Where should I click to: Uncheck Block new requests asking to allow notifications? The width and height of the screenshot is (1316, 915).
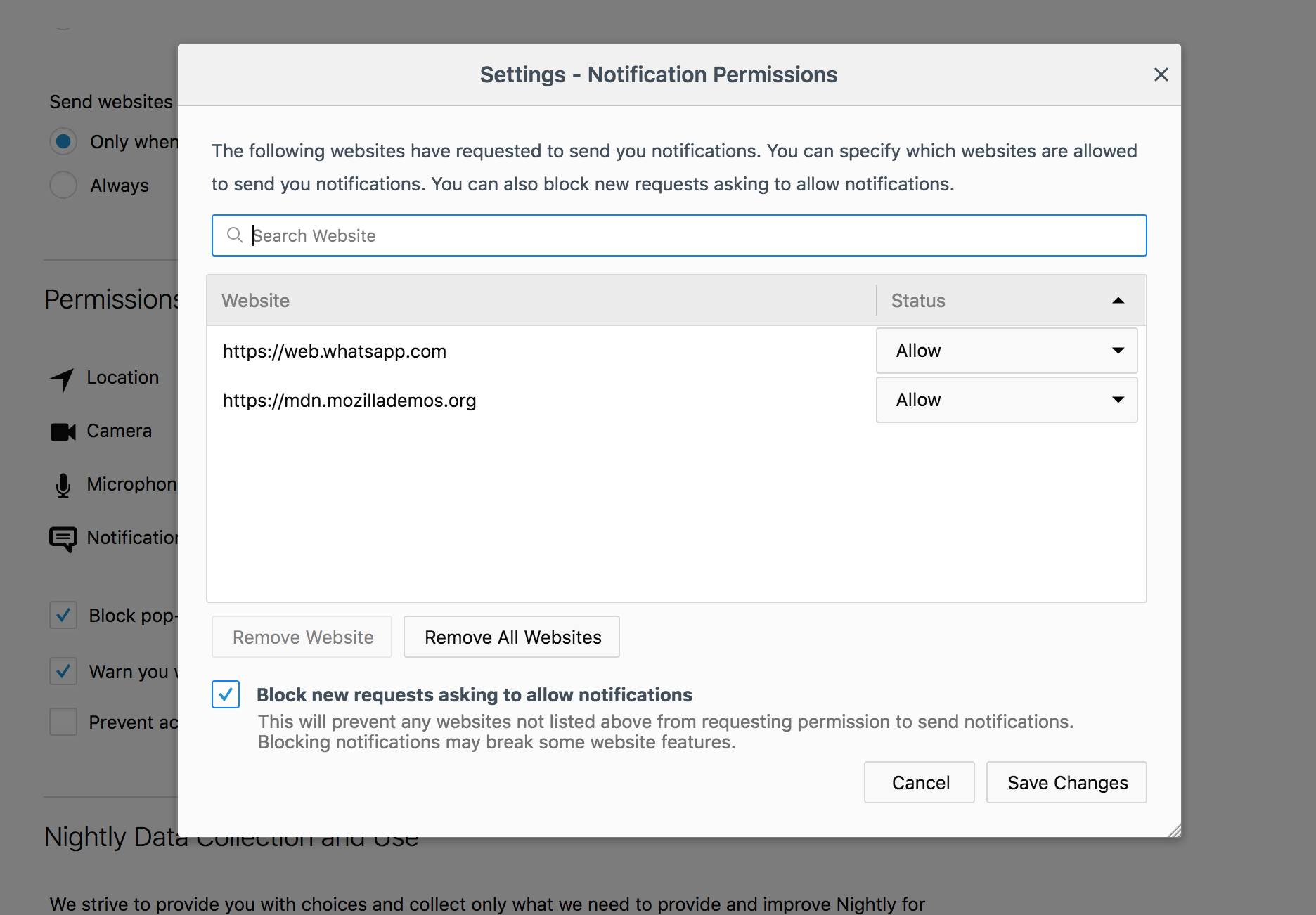[x=226, y=694]
